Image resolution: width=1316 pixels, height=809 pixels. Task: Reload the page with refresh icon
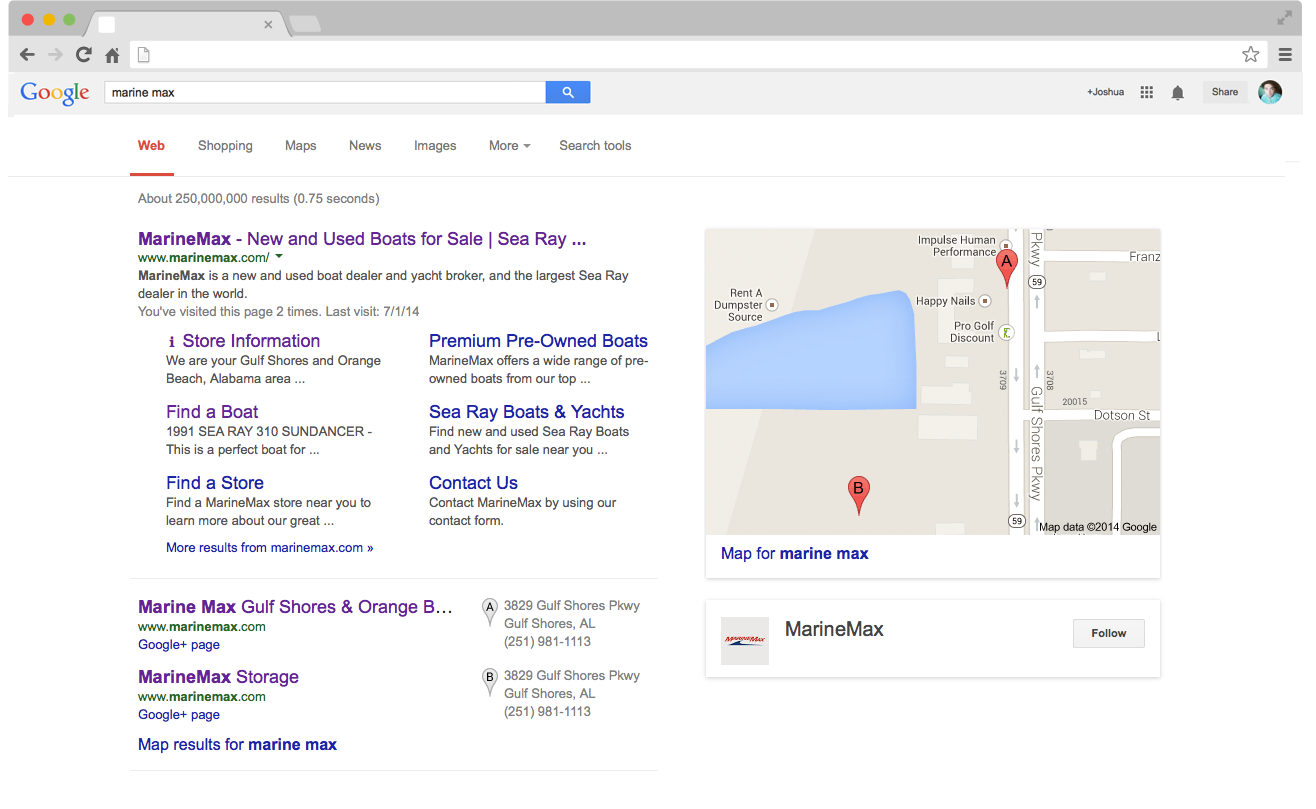tap(84, 55)
